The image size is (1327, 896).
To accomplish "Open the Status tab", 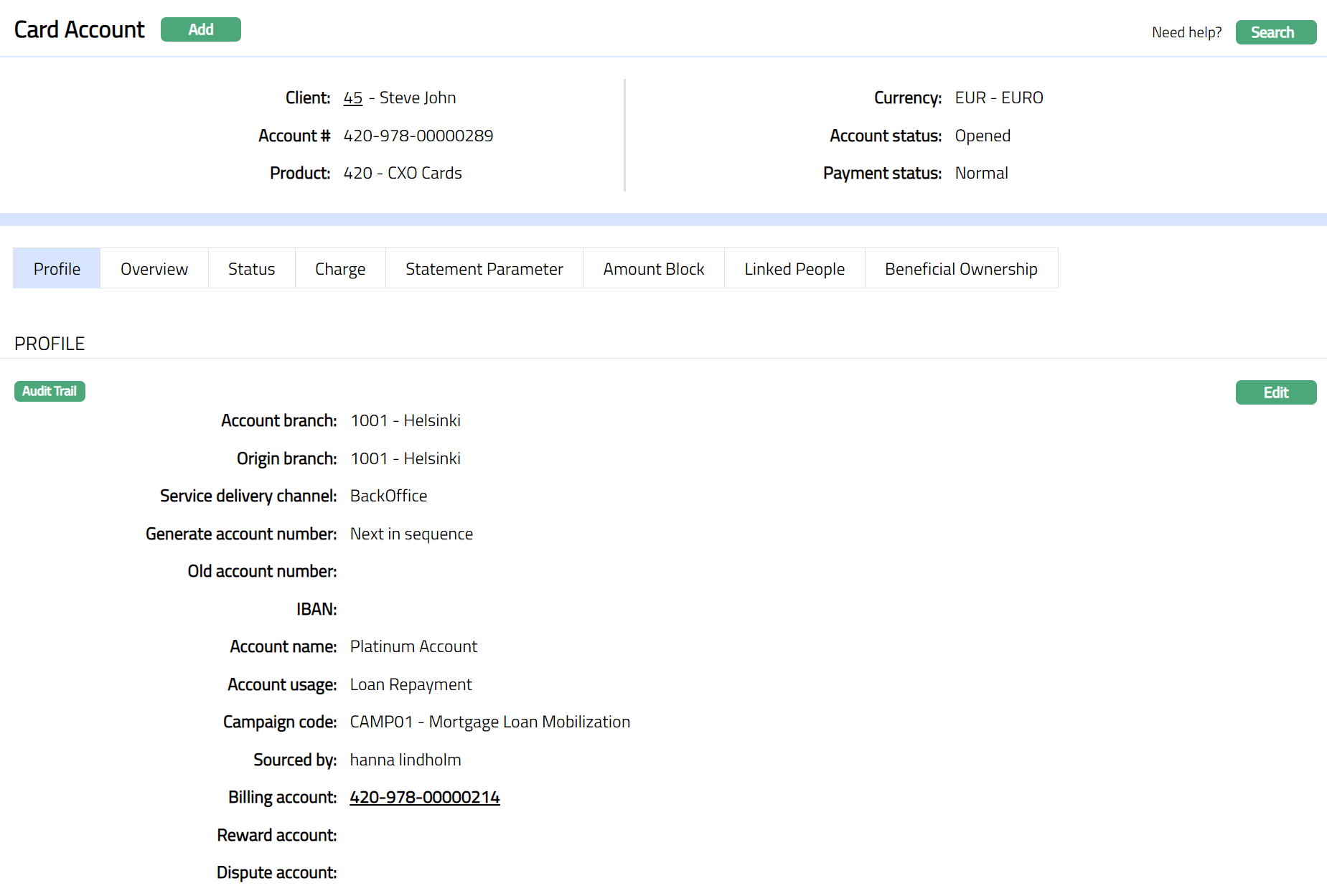I will point(251,268).
